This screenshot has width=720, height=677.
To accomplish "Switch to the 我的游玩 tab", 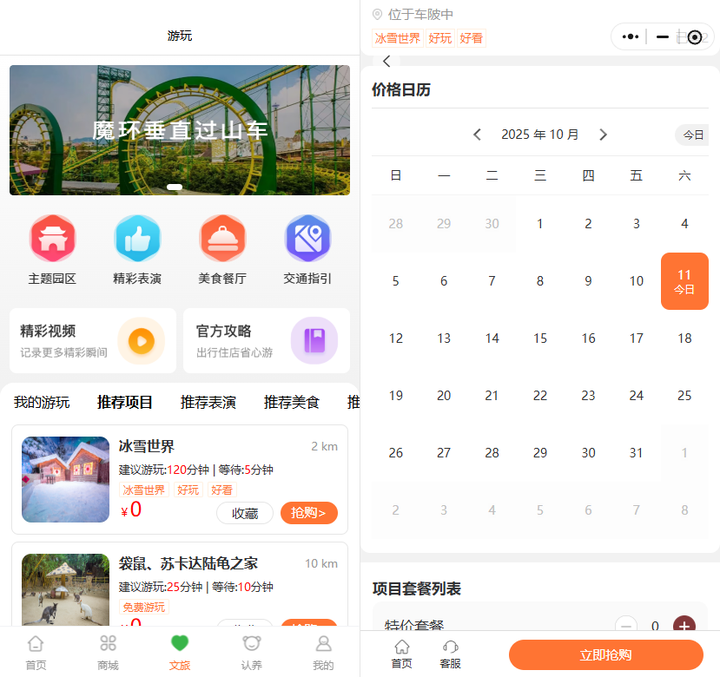I will coord(42,403).
